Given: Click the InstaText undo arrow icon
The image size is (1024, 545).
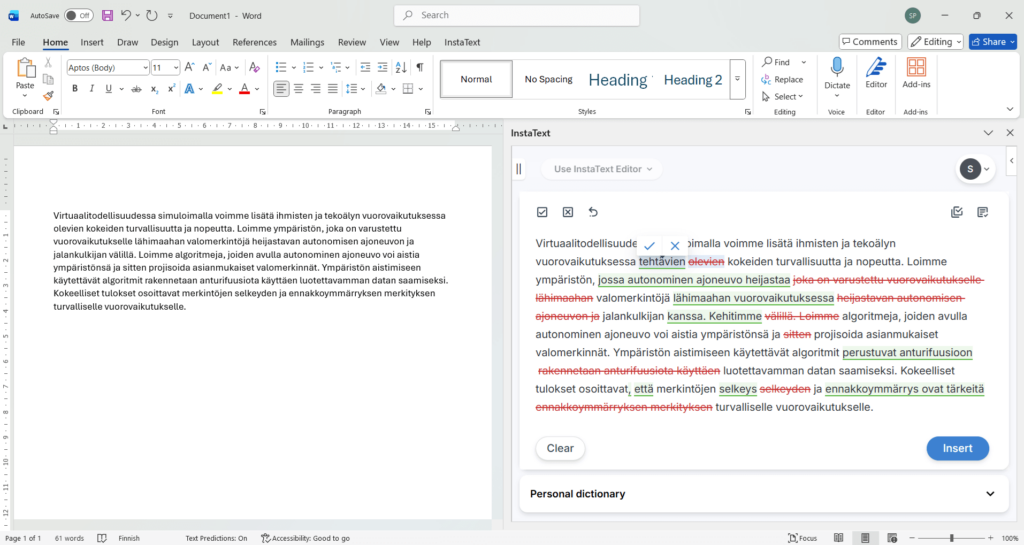Looking at the screenshot, I should click(593, 212).
